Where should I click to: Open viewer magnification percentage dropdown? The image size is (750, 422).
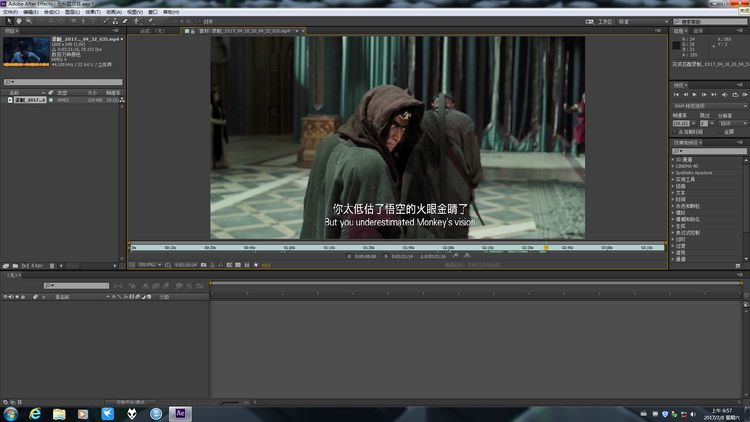coord(150,265)
